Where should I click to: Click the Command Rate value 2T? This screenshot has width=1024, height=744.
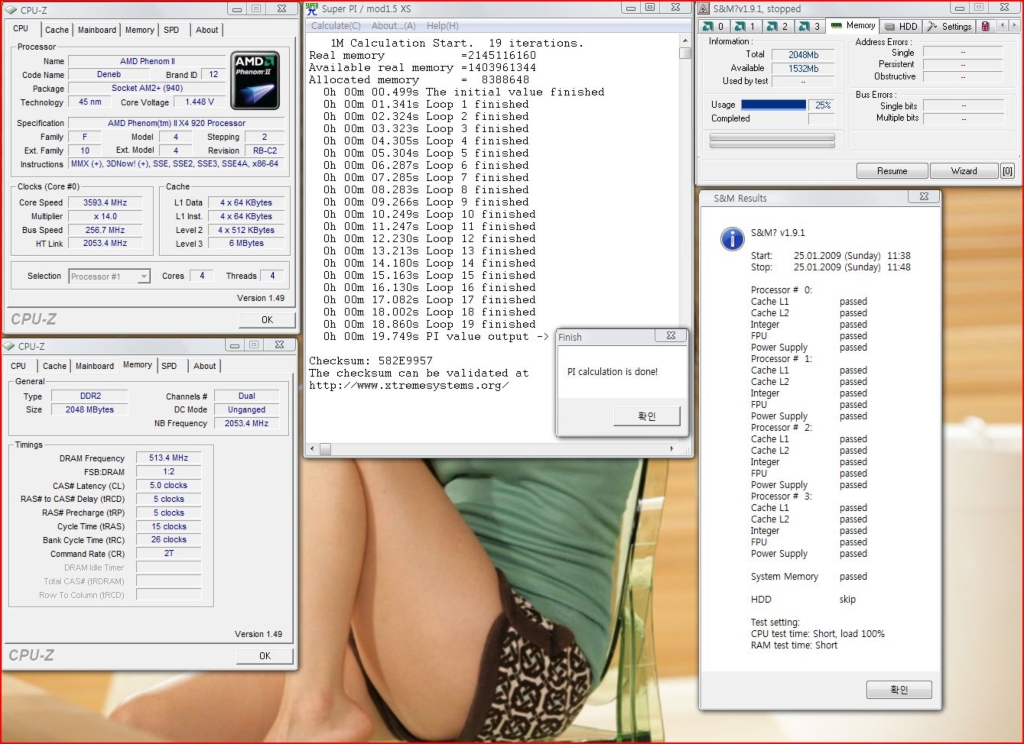(168, 553)
